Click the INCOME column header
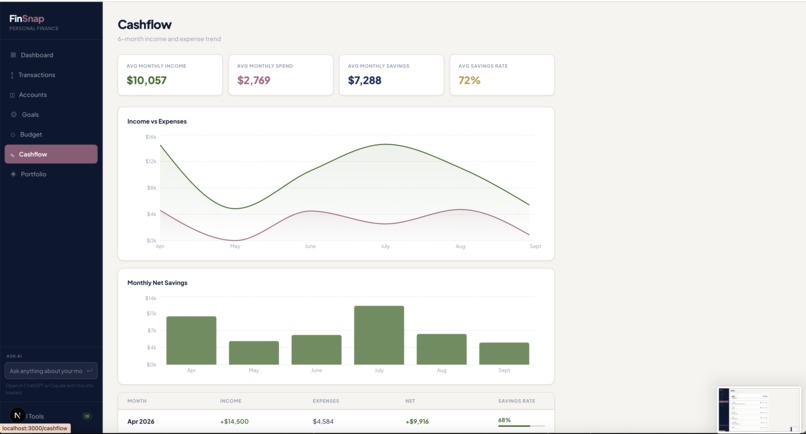Screen dimensions: 806x434 (x=231, y=401)
